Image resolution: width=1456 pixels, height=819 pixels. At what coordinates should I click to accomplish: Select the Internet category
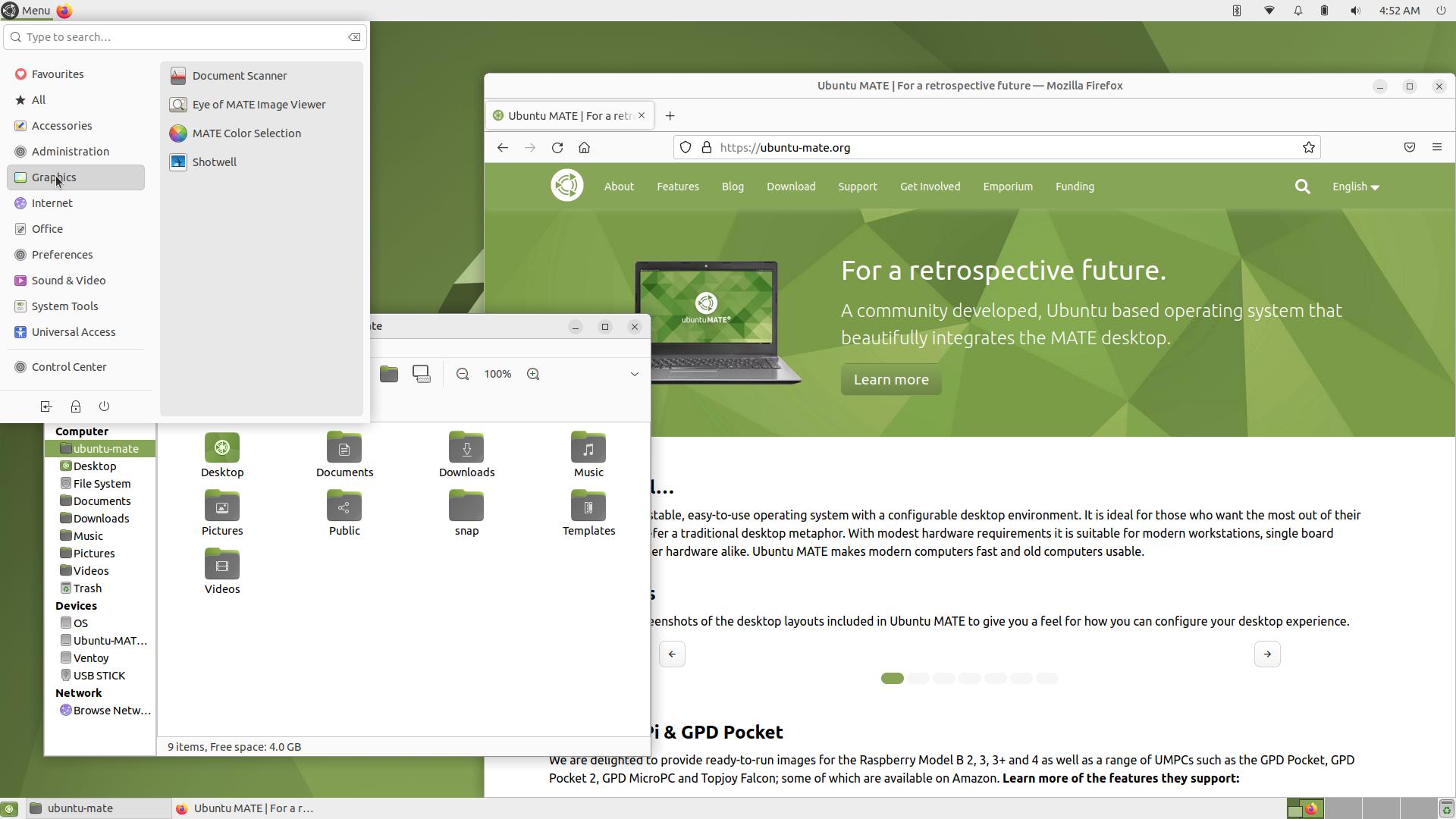point(76,203)
